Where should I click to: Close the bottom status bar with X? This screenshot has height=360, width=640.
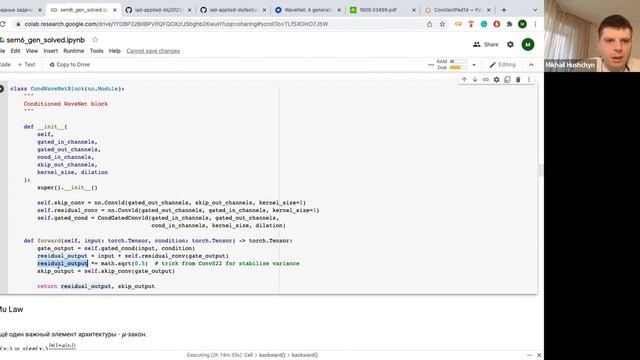539,355
